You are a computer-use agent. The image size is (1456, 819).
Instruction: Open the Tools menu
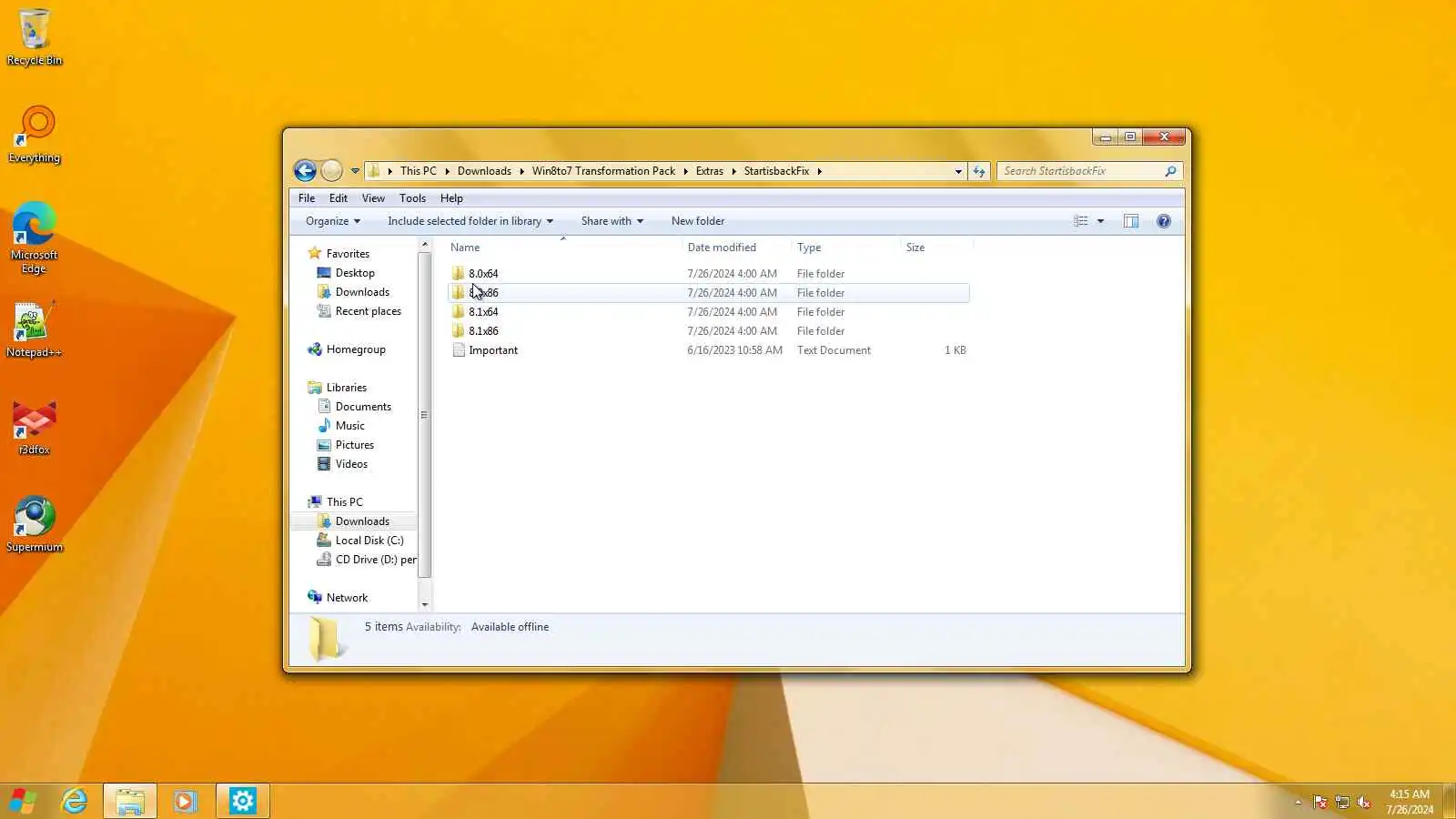[x=412, y=198]
